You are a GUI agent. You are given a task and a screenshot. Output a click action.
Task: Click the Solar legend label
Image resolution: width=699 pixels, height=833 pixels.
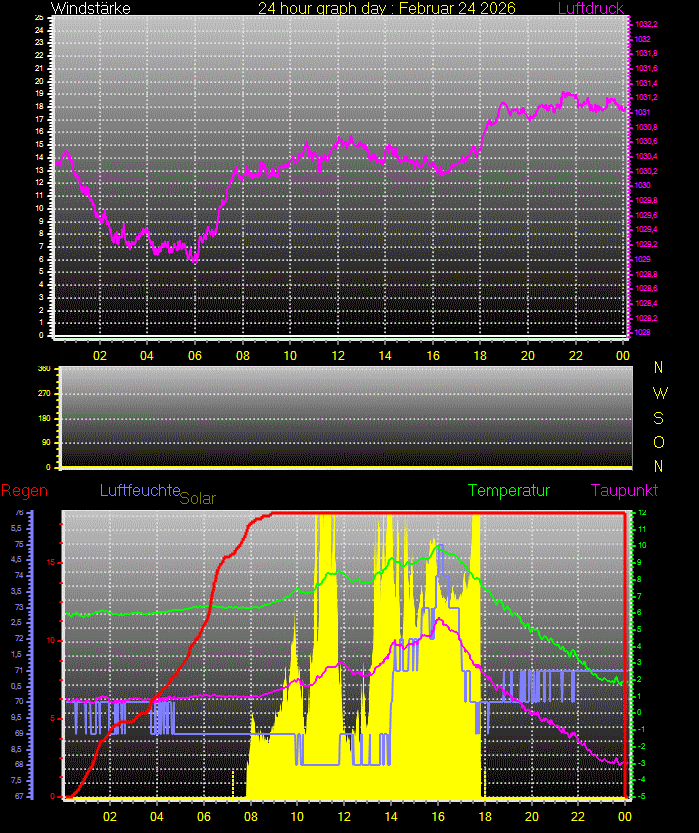[x=197, y=498]
